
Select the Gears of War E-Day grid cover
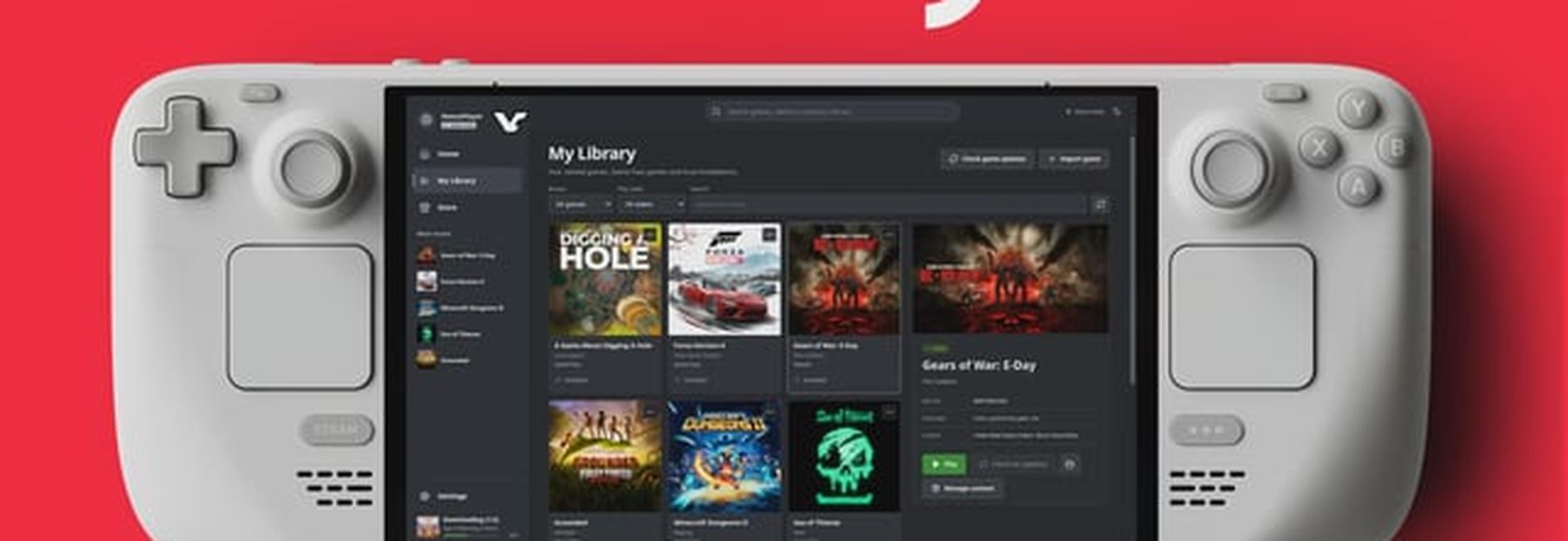coord(844,280)
